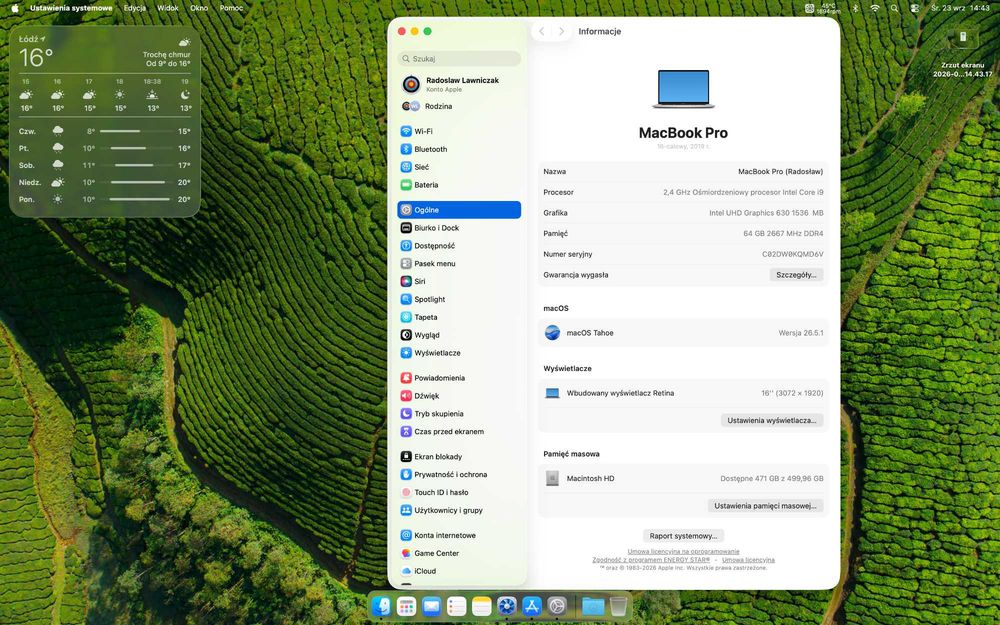The height and width of the screenshot is (625, 1000).
Task: Open the Zrzut ekranu desktop file
Action: (x=963, y=52)
